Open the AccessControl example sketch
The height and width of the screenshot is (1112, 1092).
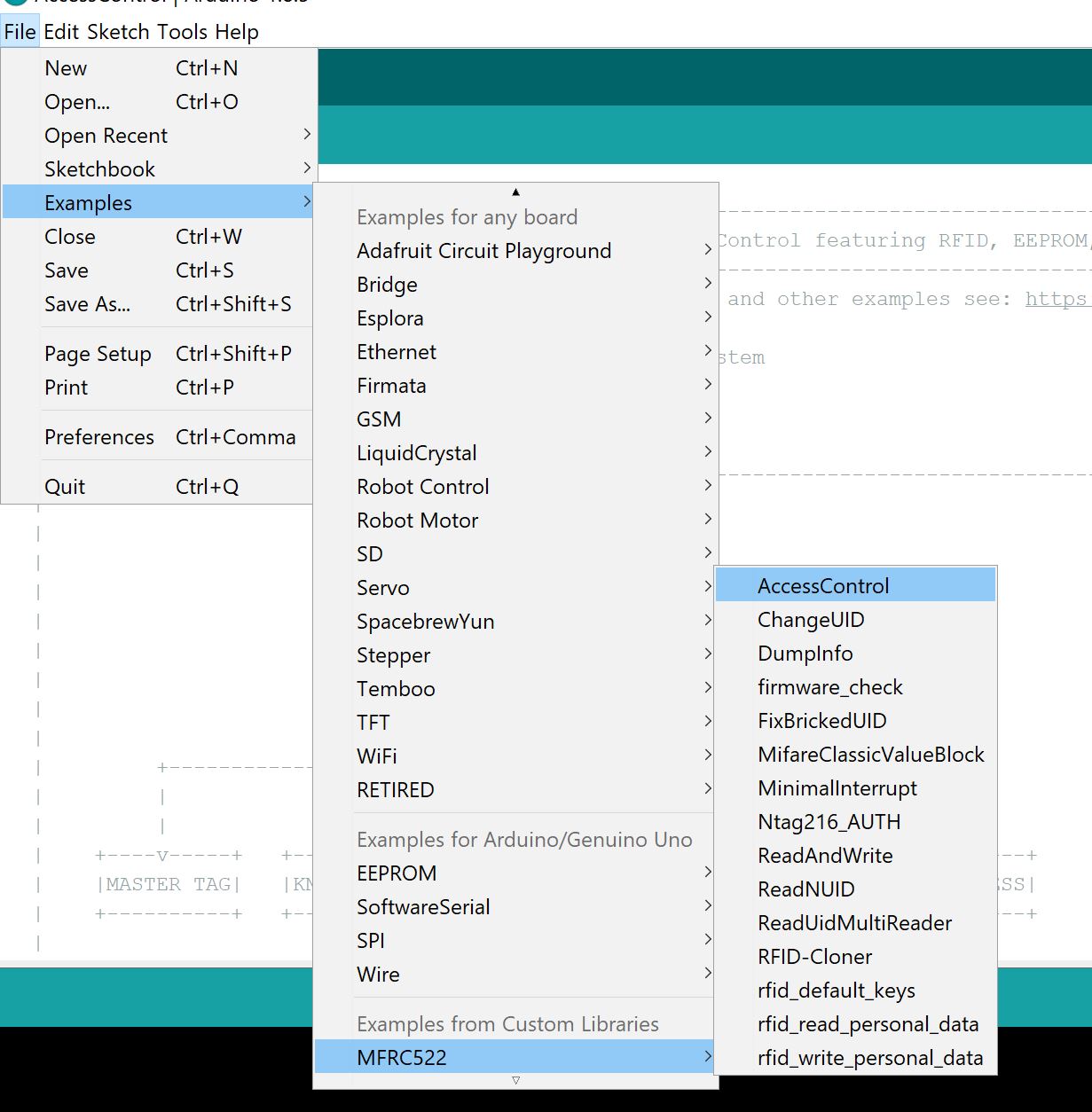coord(856,586)
